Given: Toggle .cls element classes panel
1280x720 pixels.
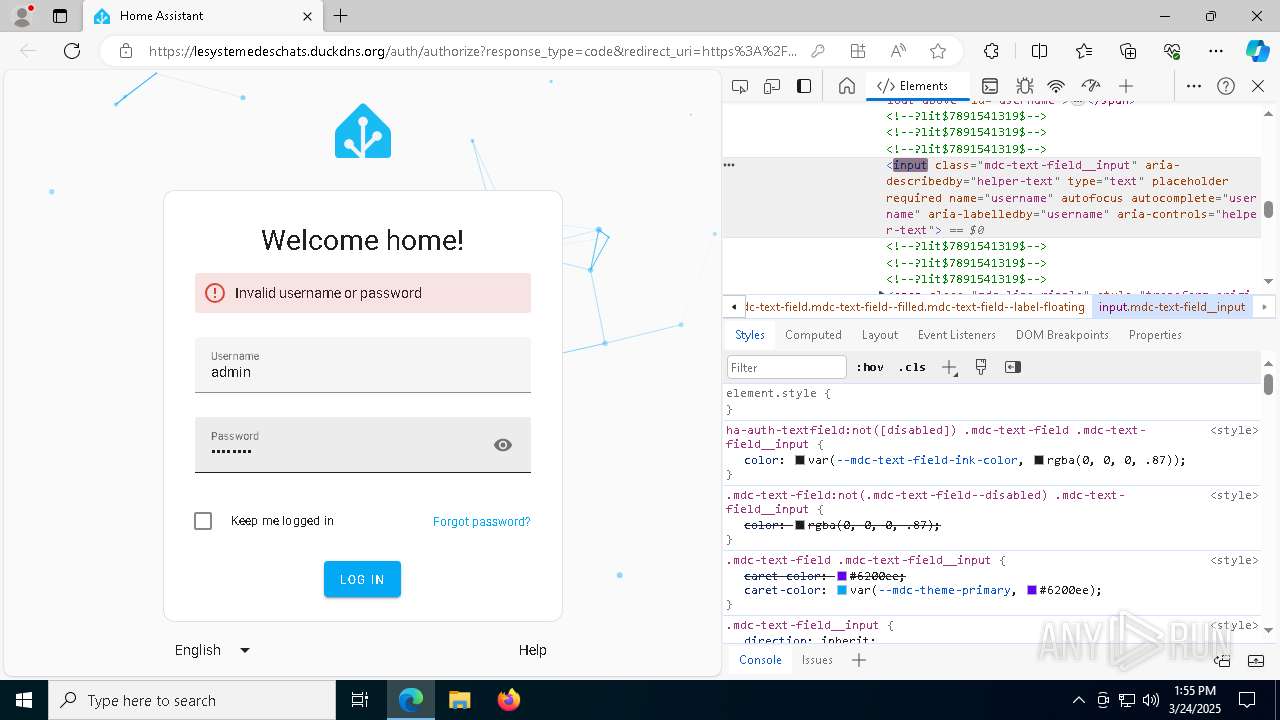Looking at the screenshot, I should coord(912,367).
